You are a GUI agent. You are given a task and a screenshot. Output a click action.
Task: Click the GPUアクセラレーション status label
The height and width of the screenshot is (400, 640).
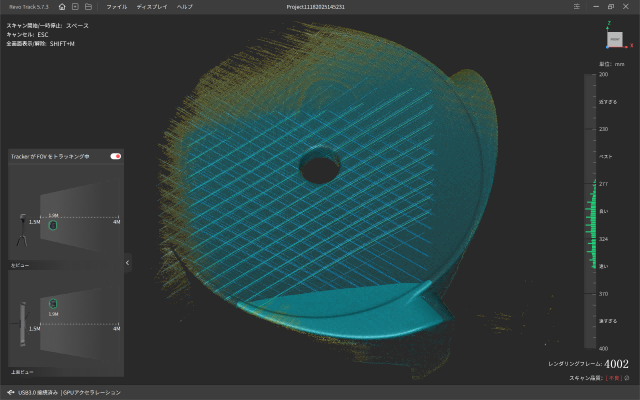tap(91, 392)
